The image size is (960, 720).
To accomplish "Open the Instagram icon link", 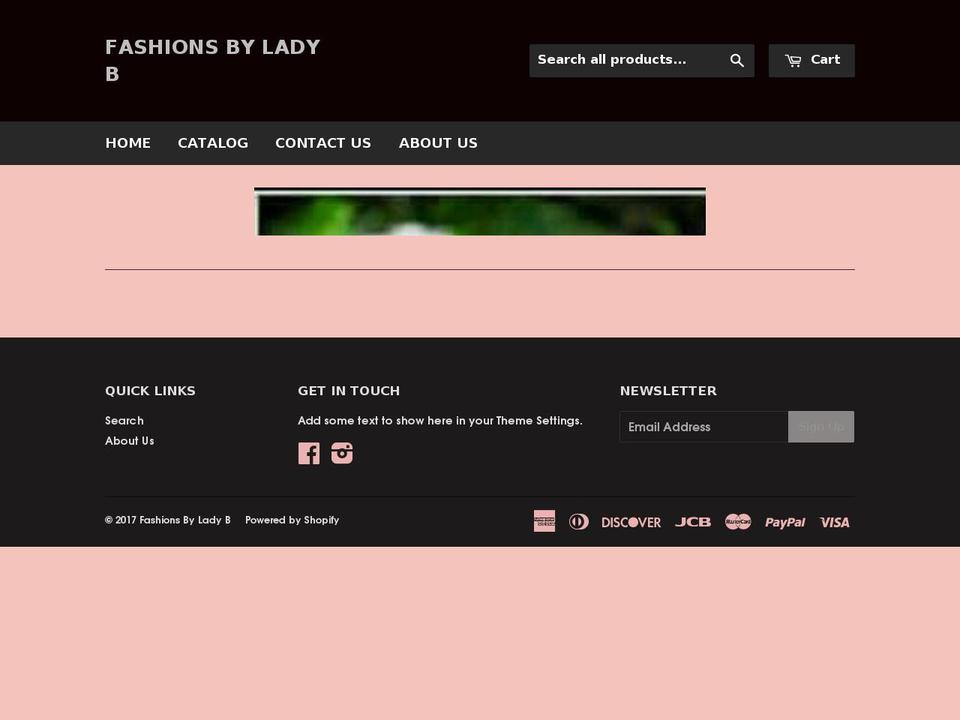I will (342, 454).
